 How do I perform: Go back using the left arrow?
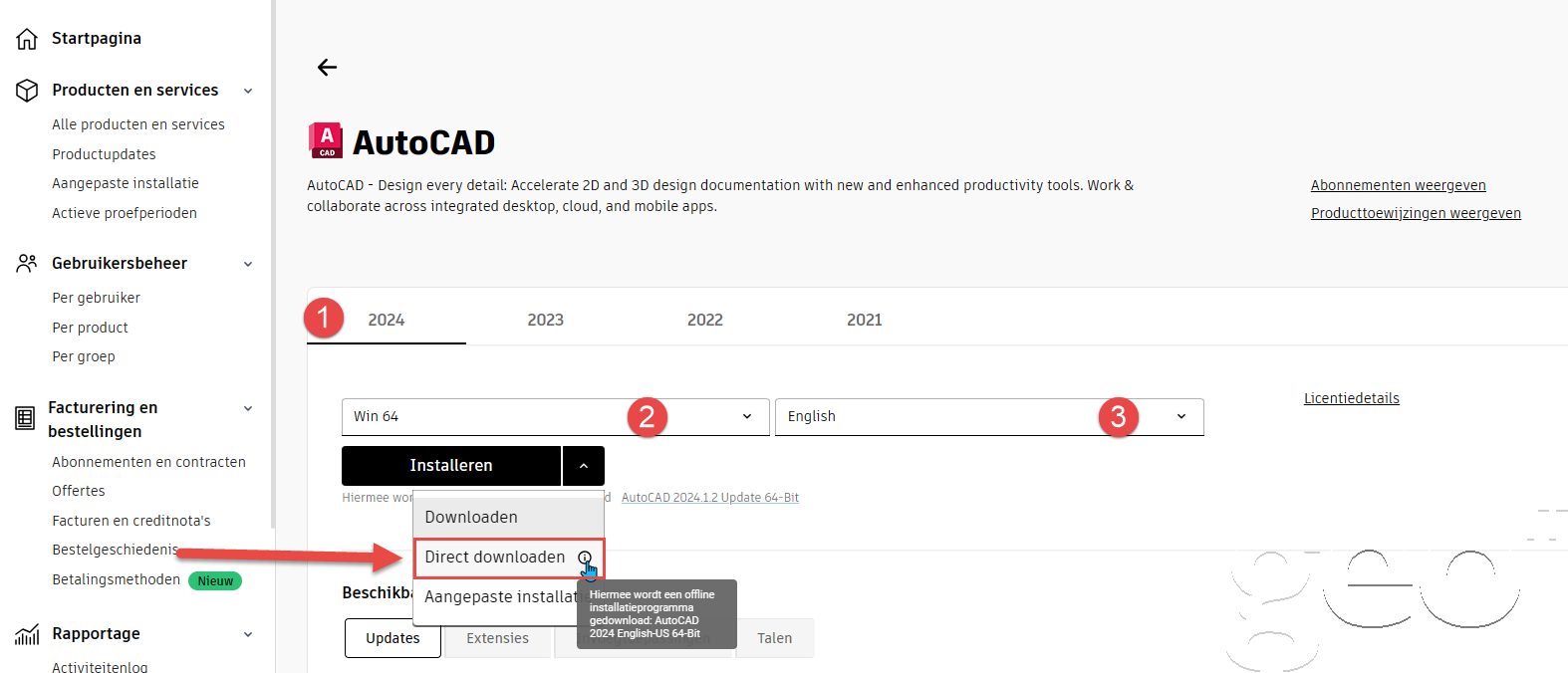[327, 68]
